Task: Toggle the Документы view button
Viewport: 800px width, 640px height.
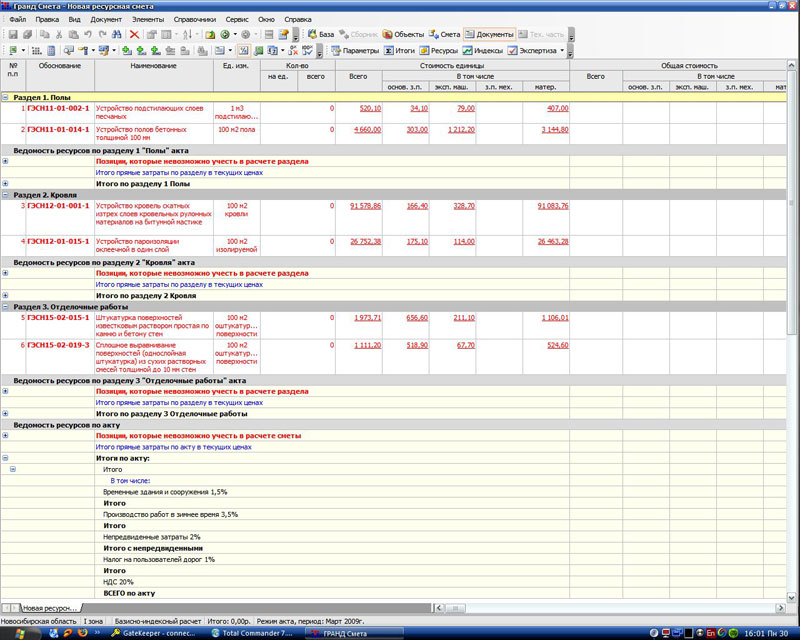Action: pyautogui.click(x=489, y=34)
